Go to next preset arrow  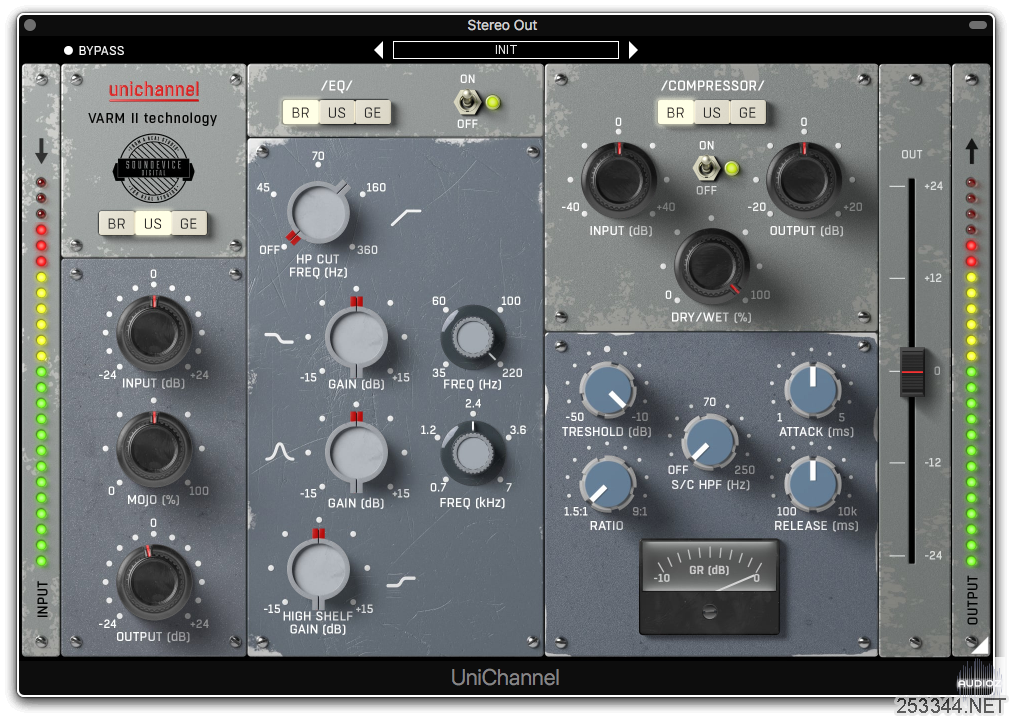click(x=633, y=50)
